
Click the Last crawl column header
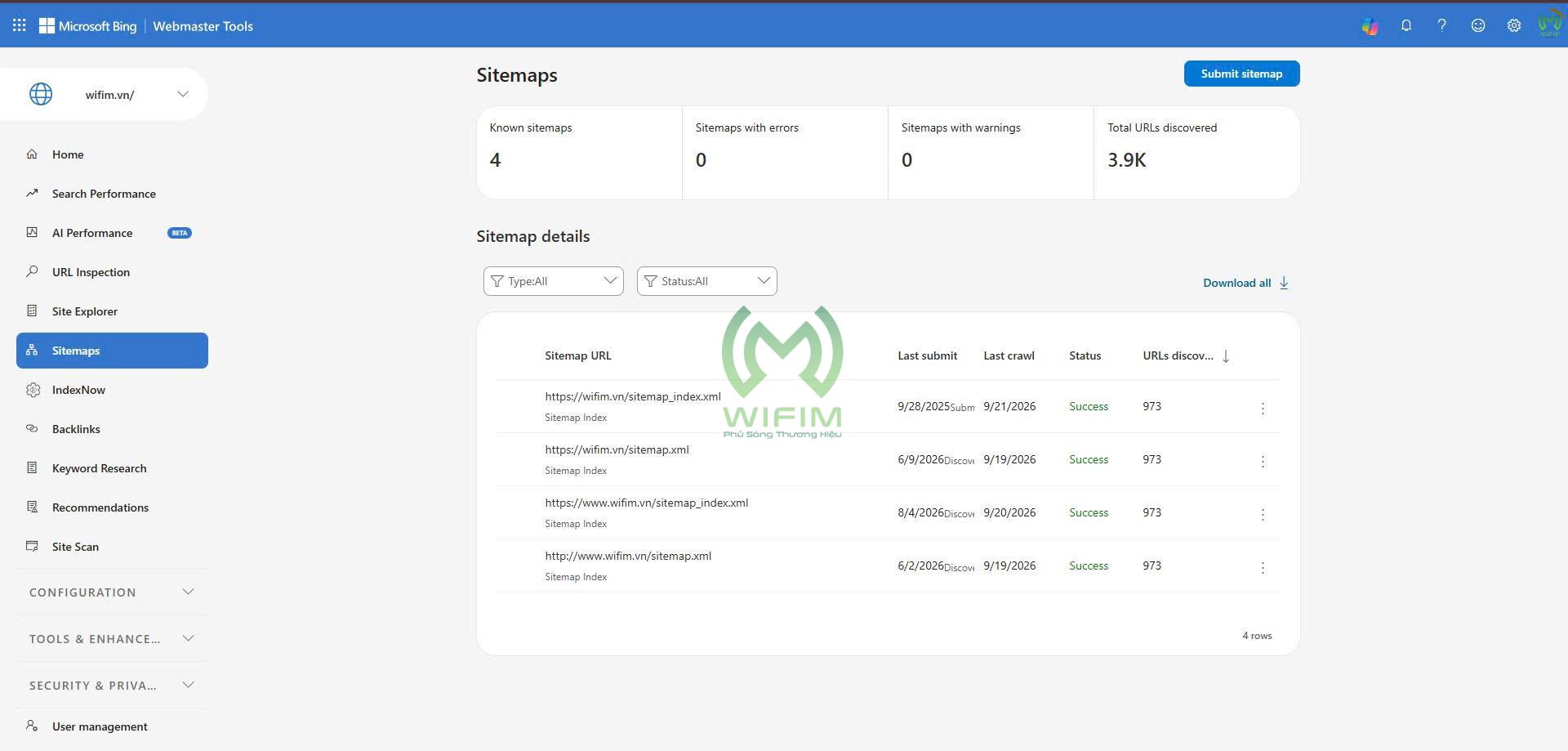(x=1009, y=355)
